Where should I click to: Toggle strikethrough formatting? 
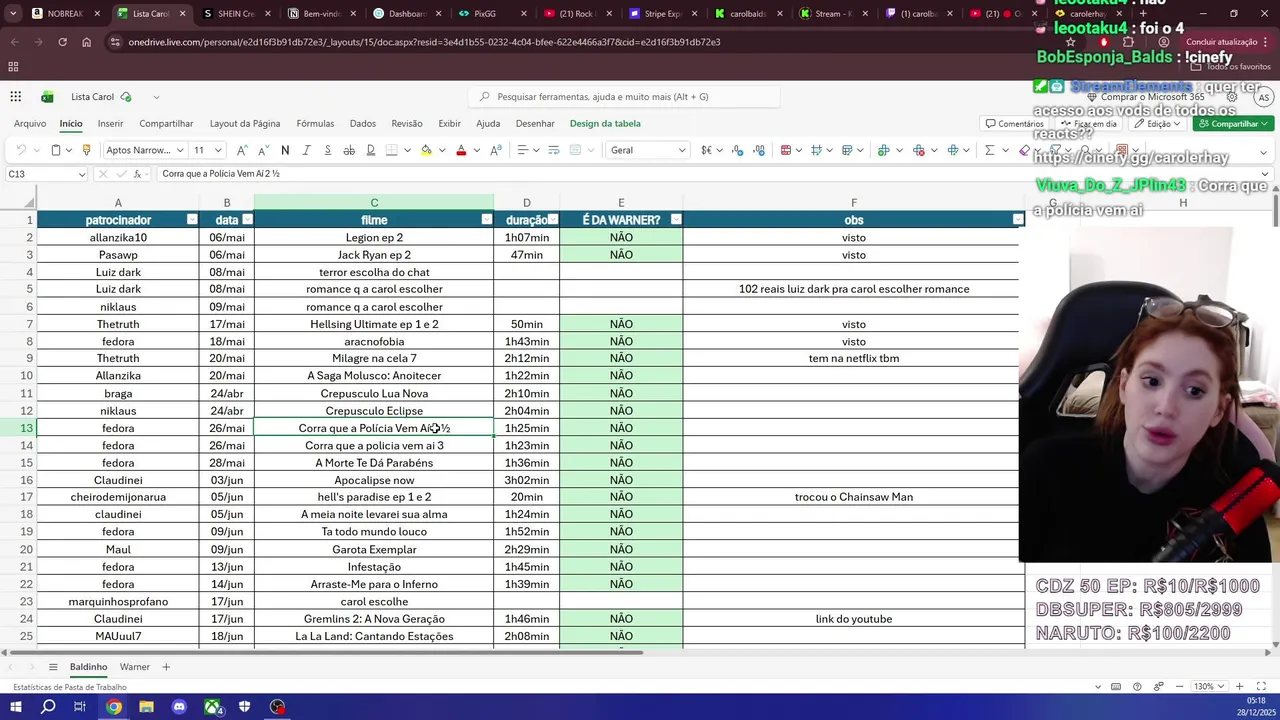[x=349, y=150]
